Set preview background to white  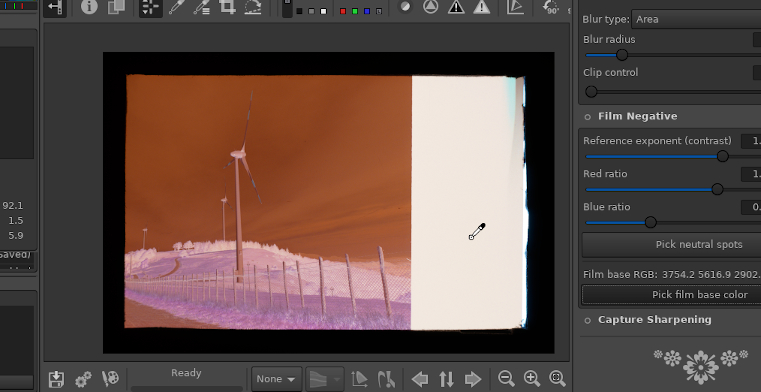(x=324, y=11)
